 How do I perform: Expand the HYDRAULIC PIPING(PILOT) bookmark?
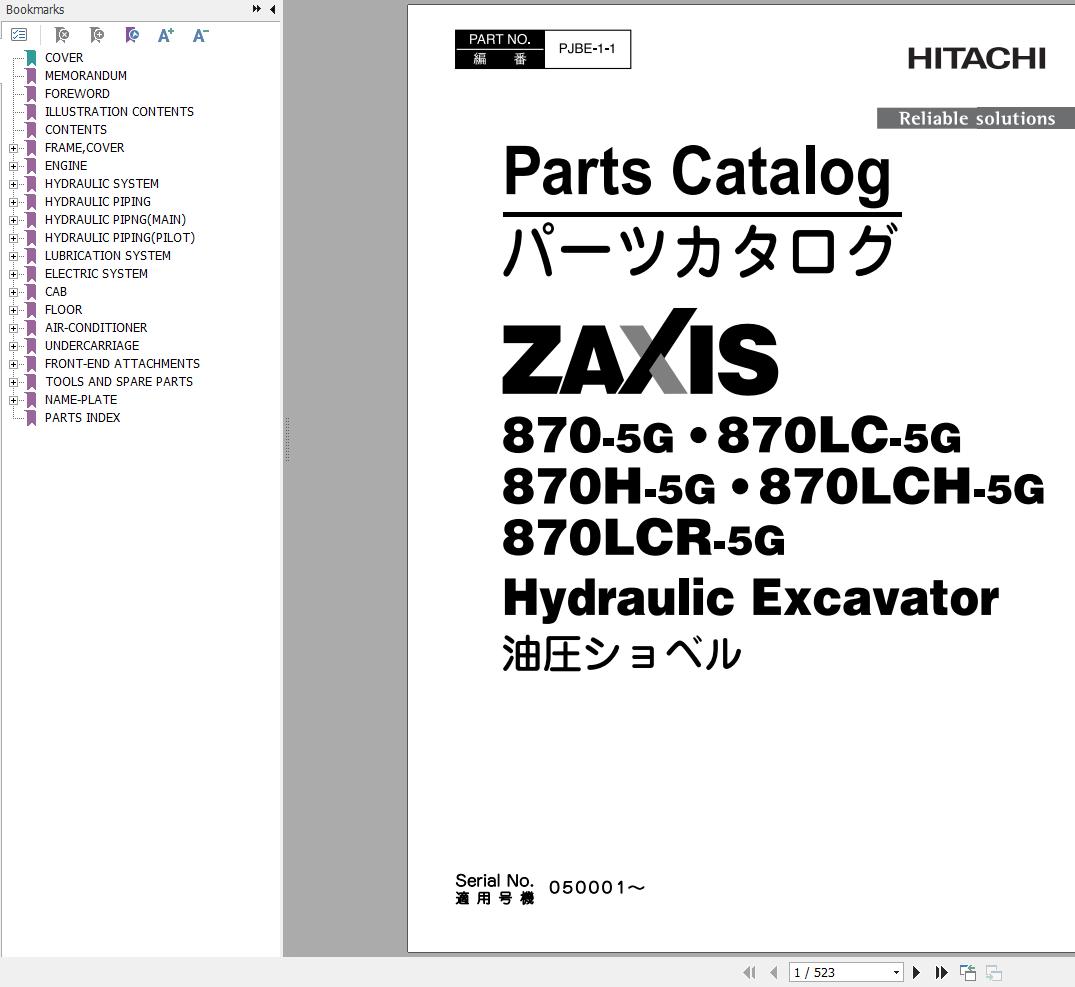click(x=13, y=238)
